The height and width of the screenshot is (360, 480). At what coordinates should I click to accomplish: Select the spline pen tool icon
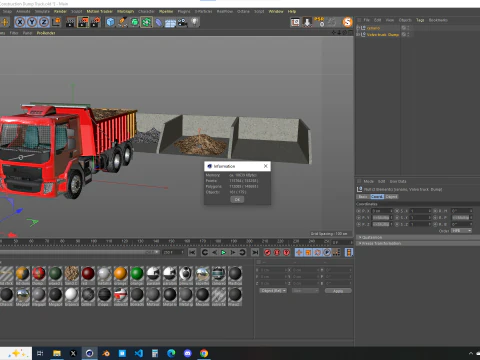[122, 22]
